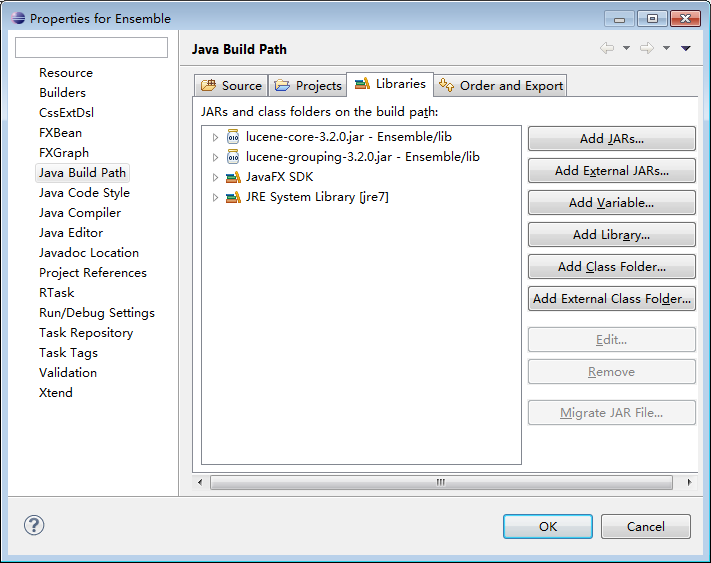Open the view menu dropdown triangle
Screen dimensions: 711x563
(686, 48)
